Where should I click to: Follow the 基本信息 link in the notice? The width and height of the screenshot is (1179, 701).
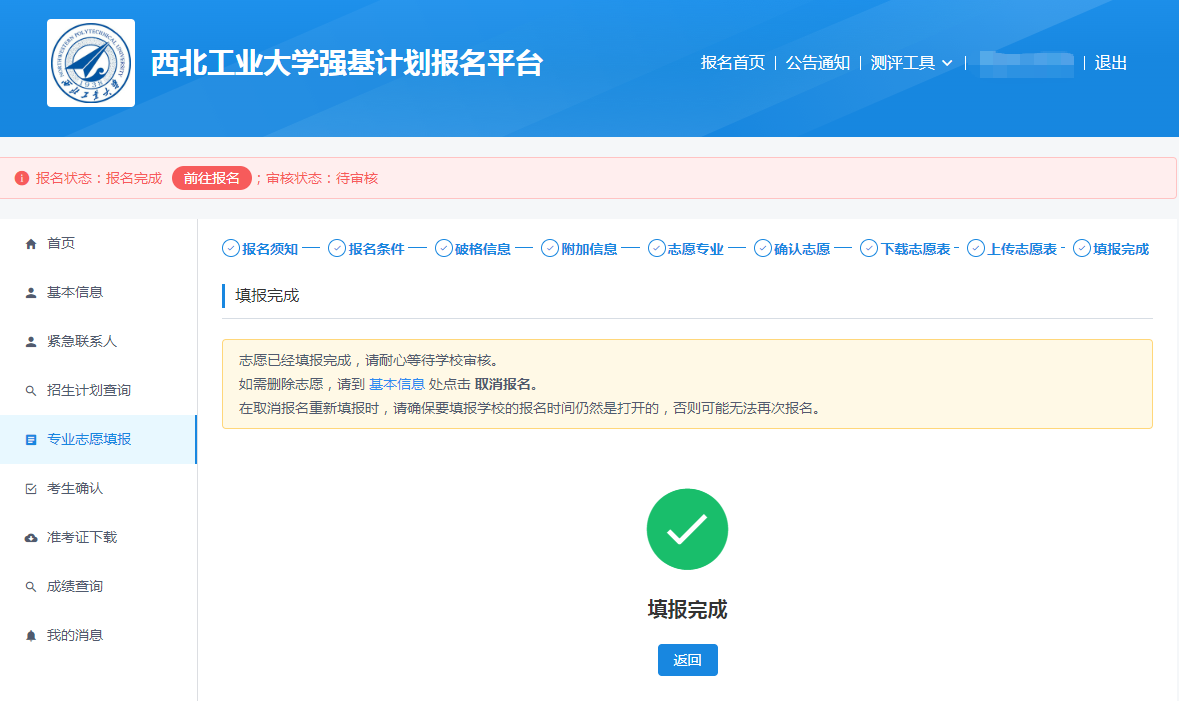(x=397, y=384)
